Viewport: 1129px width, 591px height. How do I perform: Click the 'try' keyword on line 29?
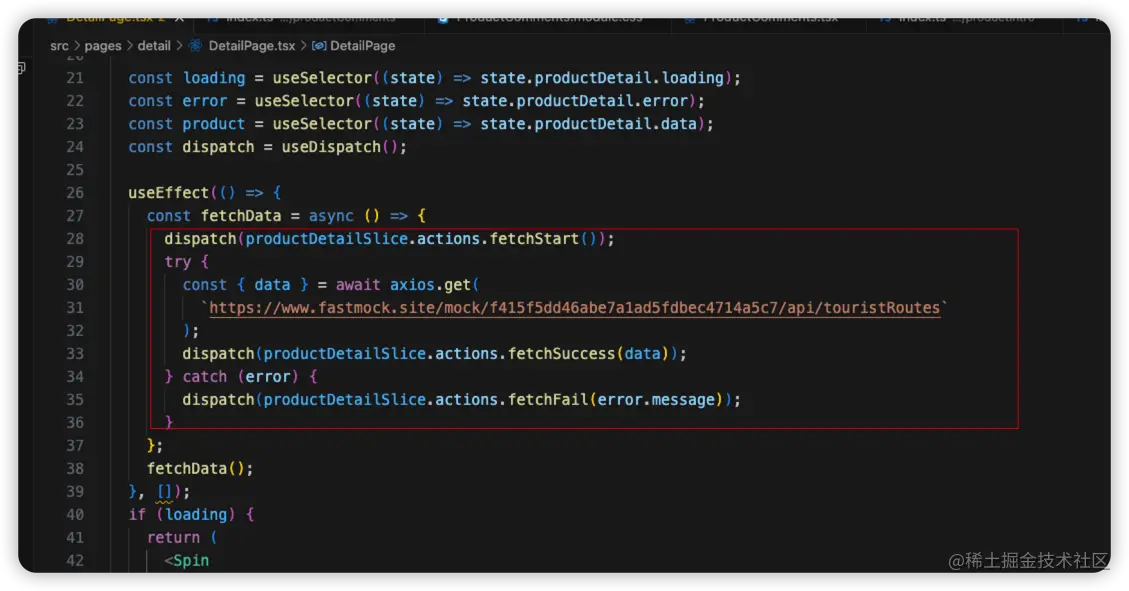point(177,262)
